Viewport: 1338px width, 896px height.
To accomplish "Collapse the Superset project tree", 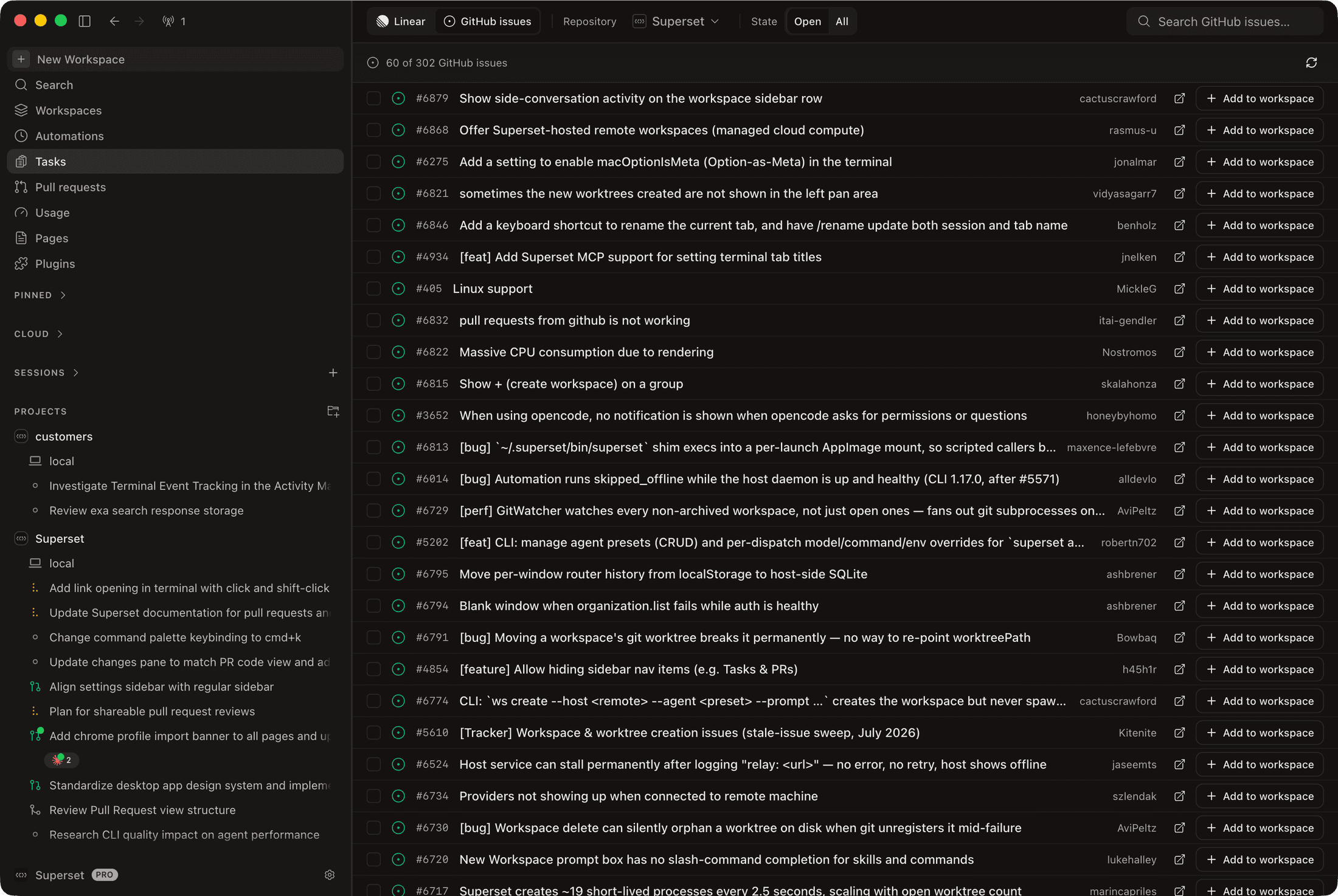I will [x=60, y=539].
